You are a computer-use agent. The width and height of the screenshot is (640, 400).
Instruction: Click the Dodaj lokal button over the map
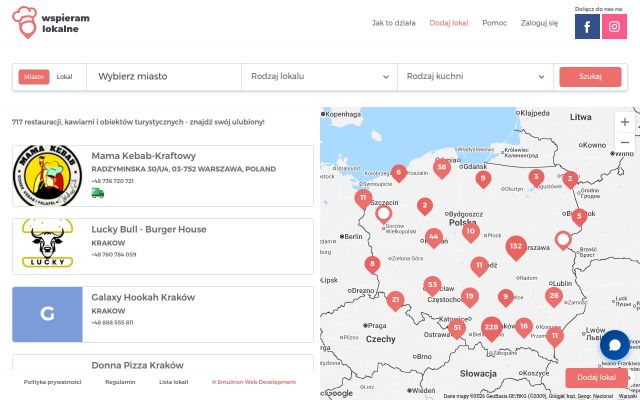pyautogui.click(x=596, y=378)
